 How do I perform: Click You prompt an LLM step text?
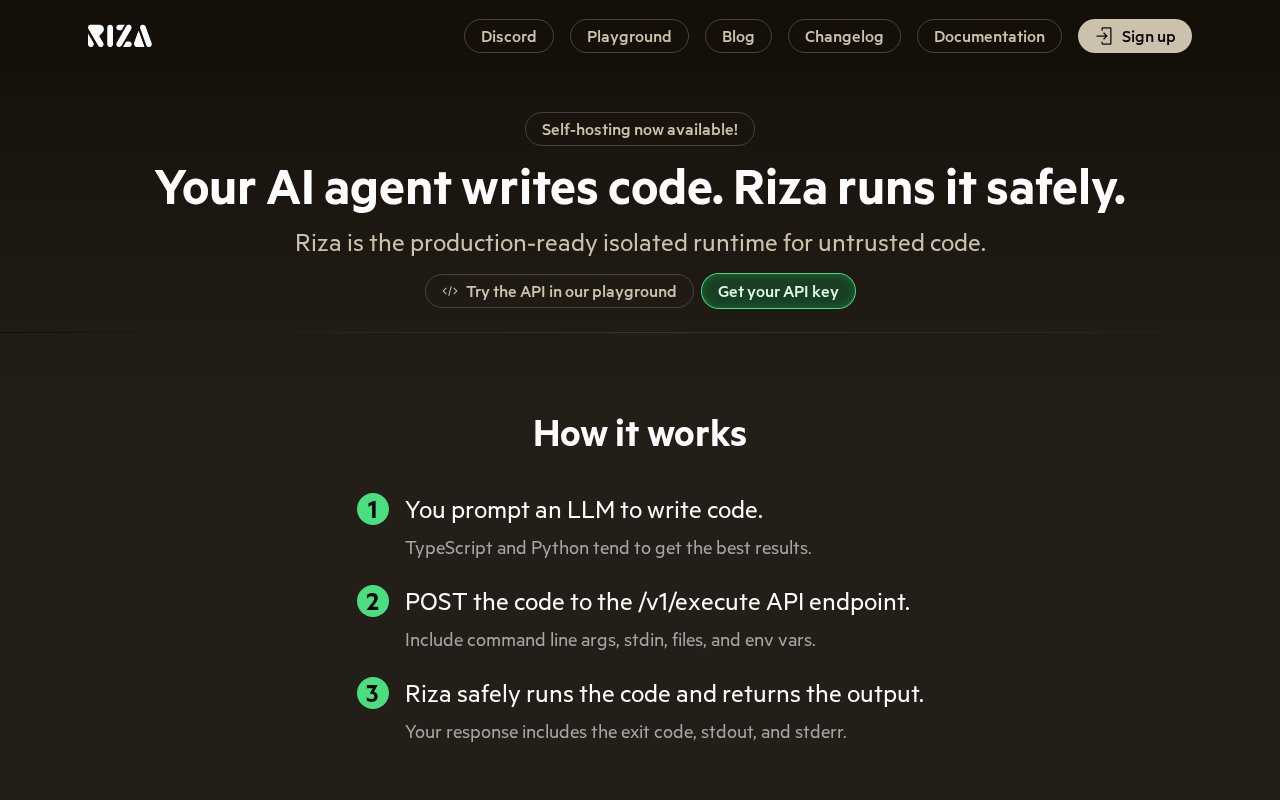(584, 509)
